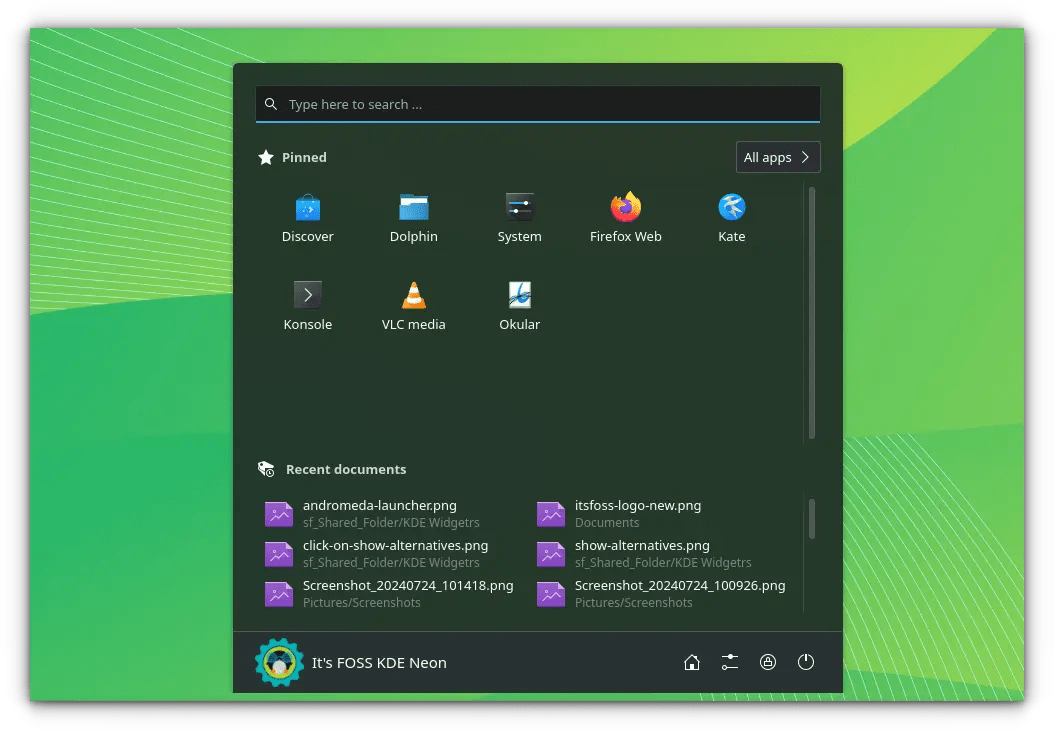The height and width of the screenshot is (733, 1054).
Task: Shut down via the power icon
Action: (x=806, y=662)
